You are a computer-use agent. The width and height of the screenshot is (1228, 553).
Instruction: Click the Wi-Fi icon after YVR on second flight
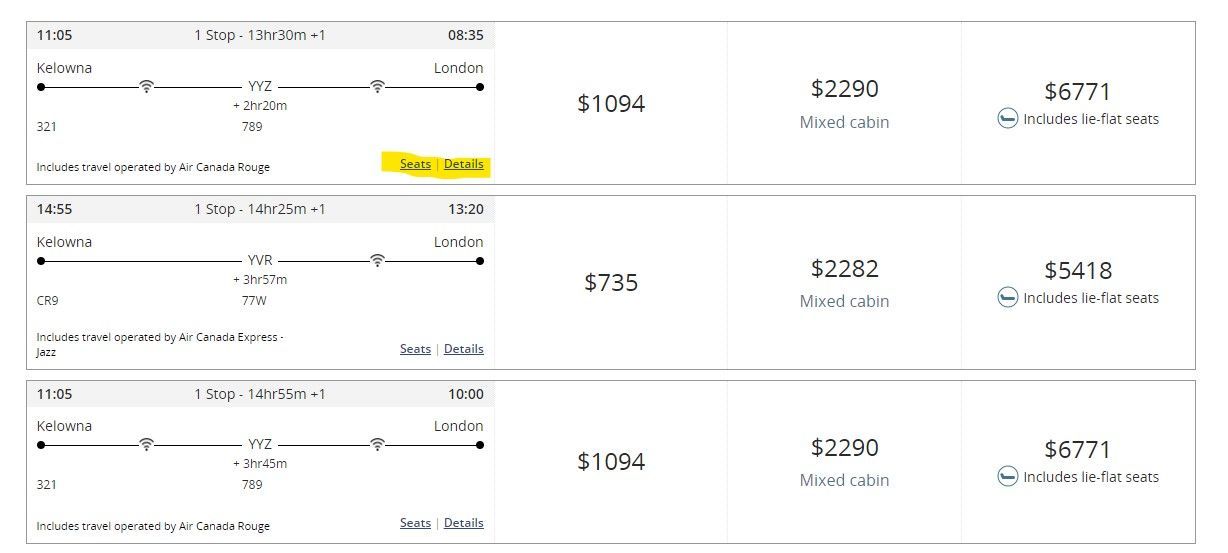click(x=377, y=261)
